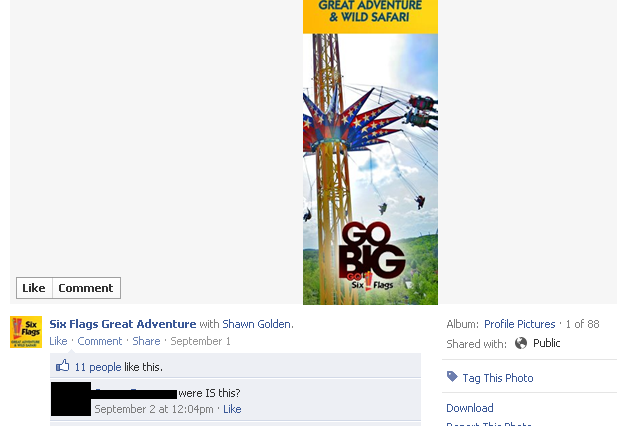Select Tag This Photo option

[498, 378]
